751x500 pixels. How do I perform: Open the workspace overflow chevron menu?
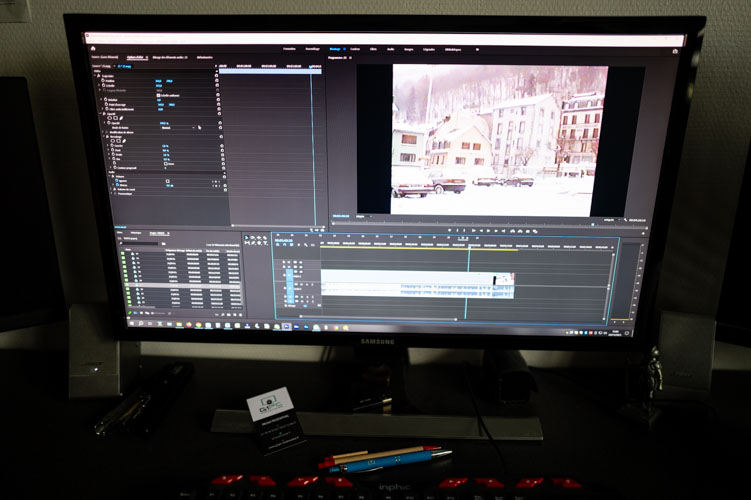pyautogui.click(x=477, y=49)
